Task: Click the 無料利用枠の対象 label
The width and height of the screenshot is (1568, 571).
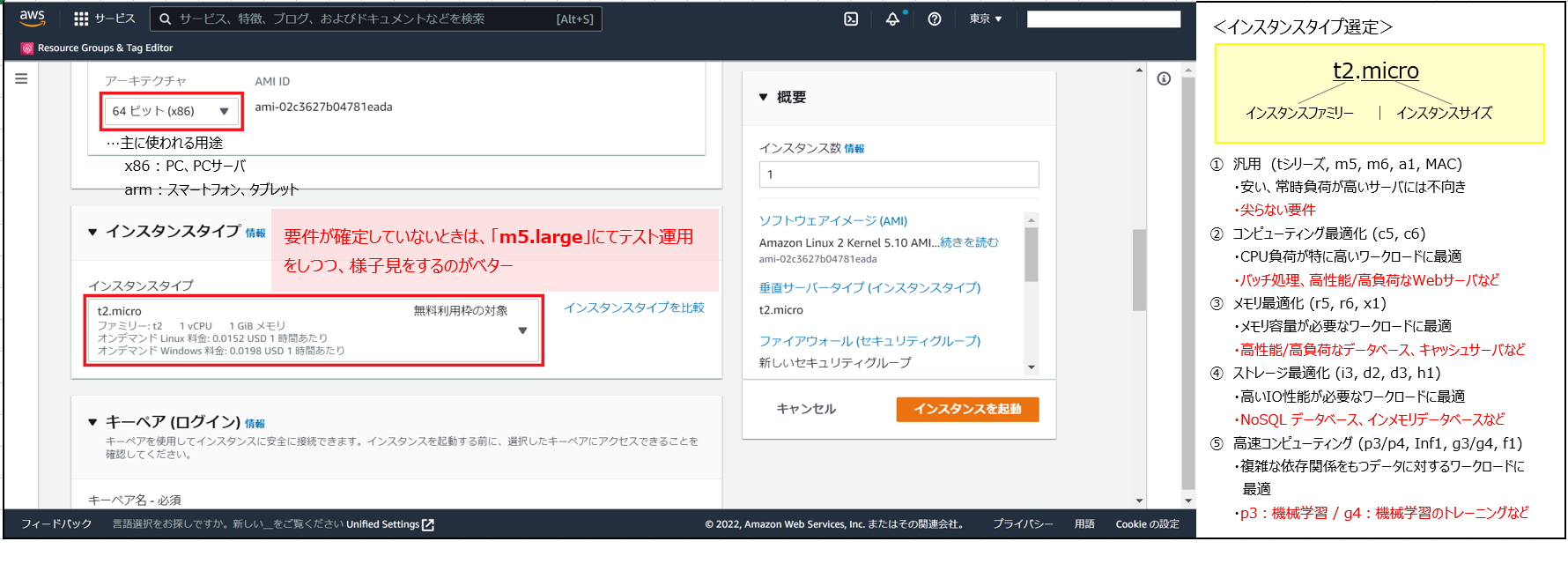Action: [x=461, y=310]
